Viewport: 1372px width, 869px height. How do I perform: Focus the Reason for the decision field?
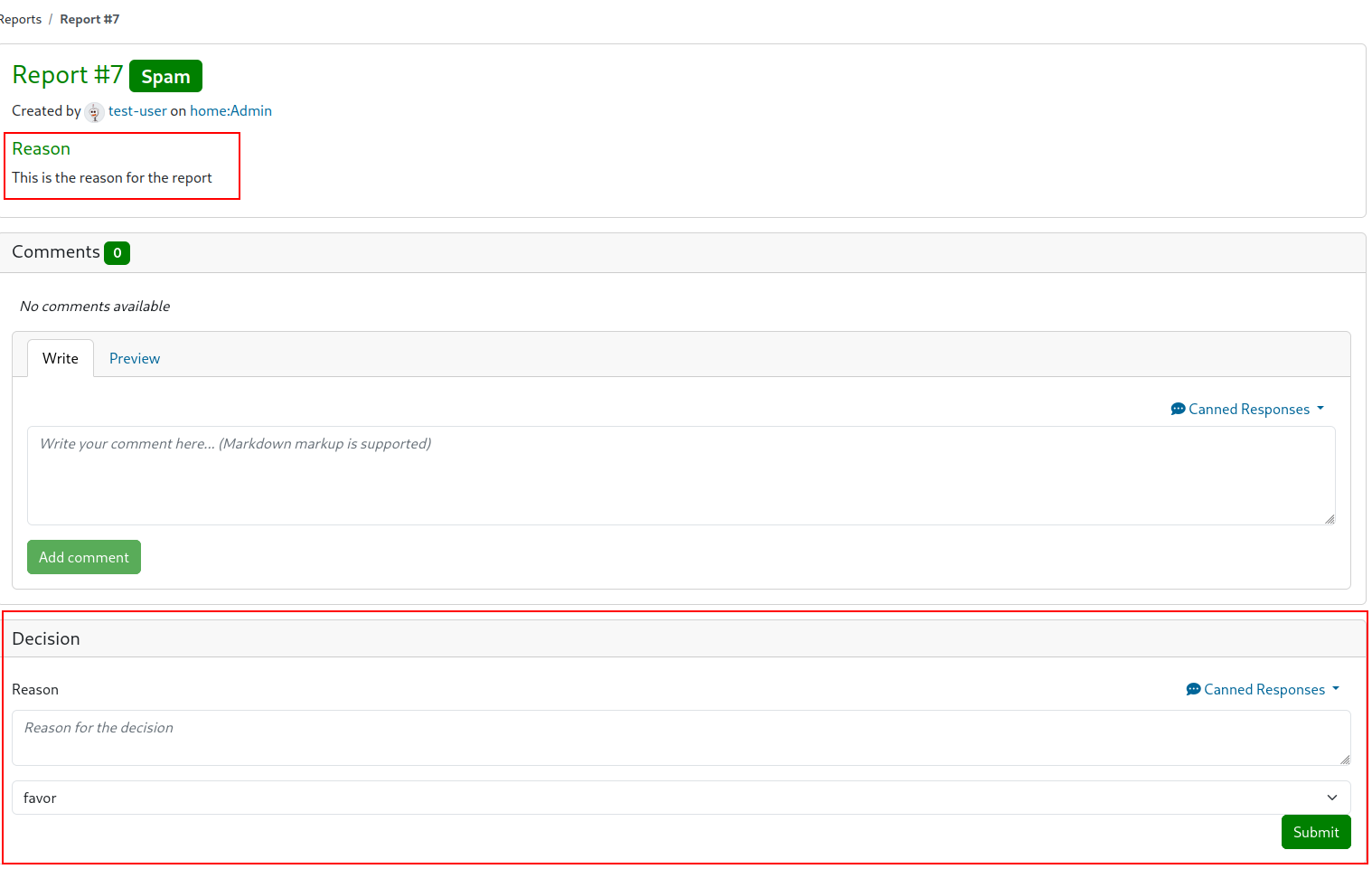pyautogui.click(x=681, y=738)
